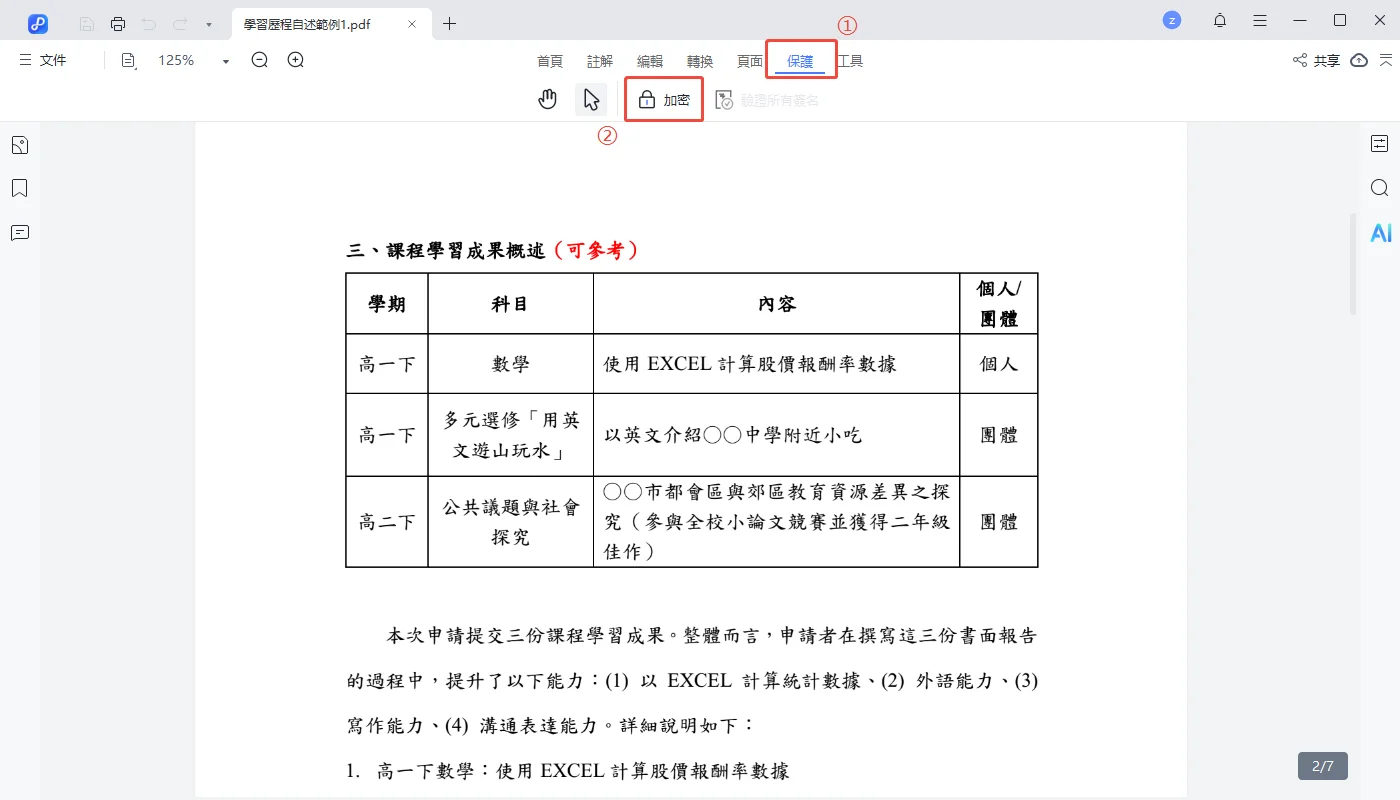
Task: Open the hamburger menu in title bar
Action: pos(1260,20)
